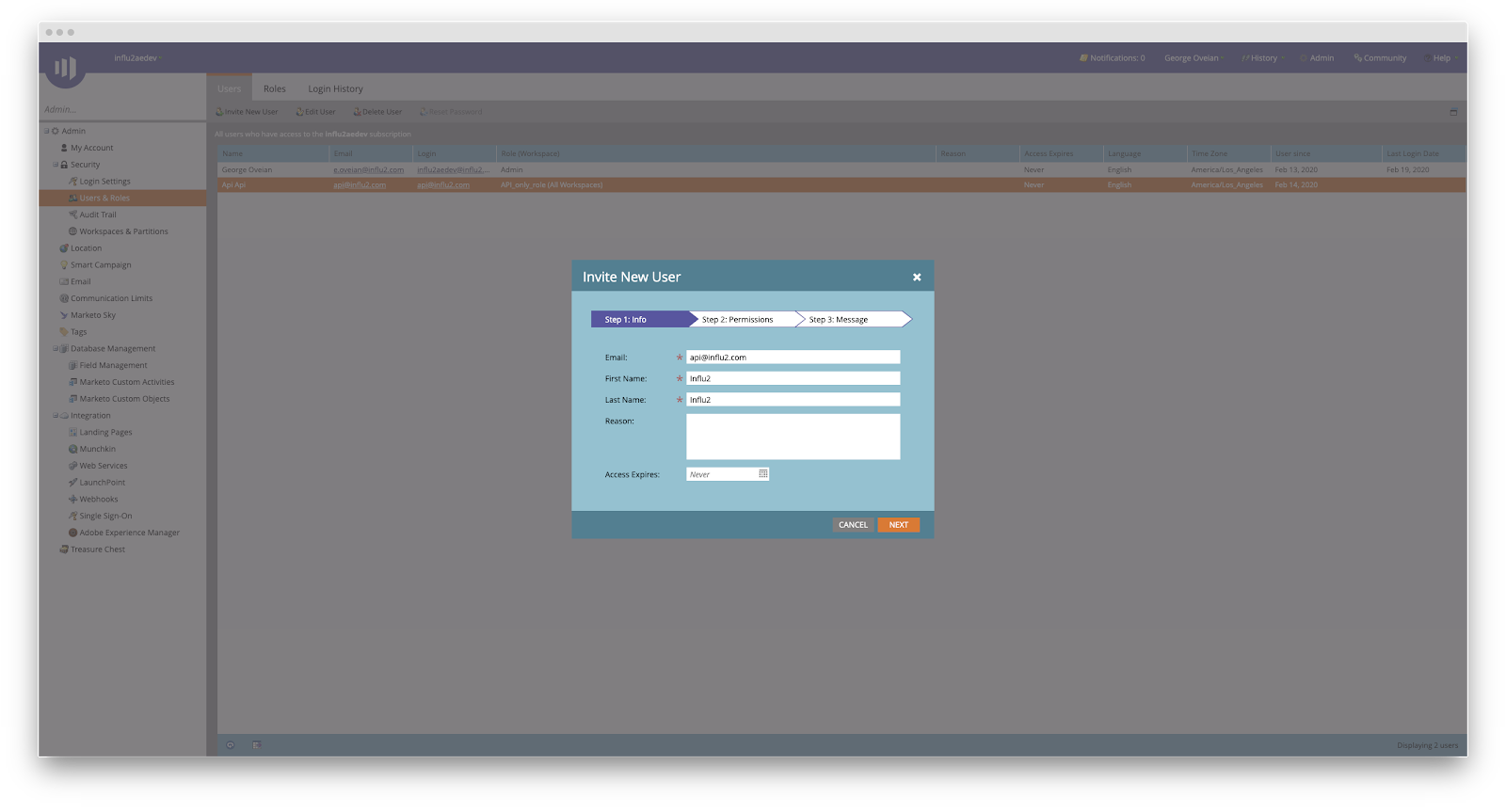Click the Munchkin icon in sidebar

[73, 450]
